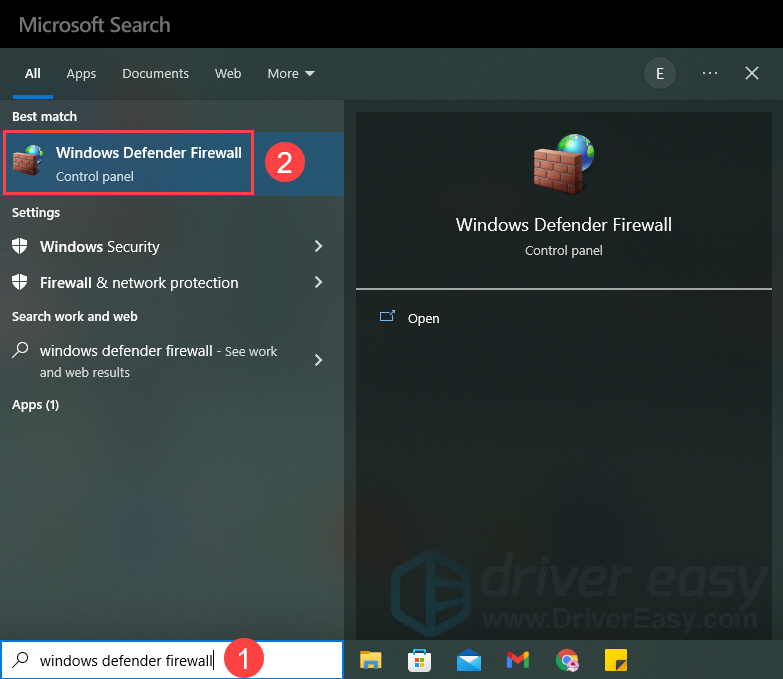Expand the Windows Security result chevron
Image resolution: width=783 pixels, height=679 pixels.
tap(319, 247)
